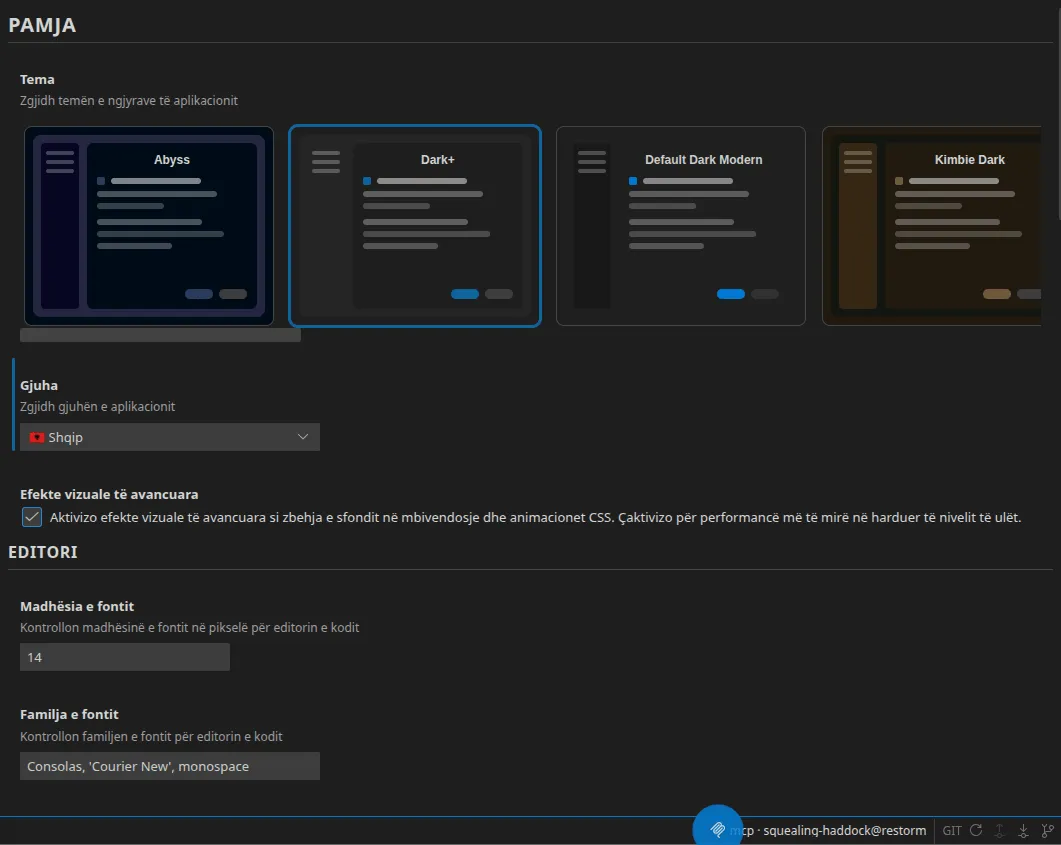Image resolution: width=1061 pixels, height=845 pixels.
Task: Click the git push arrow icon
Action: 999,830
